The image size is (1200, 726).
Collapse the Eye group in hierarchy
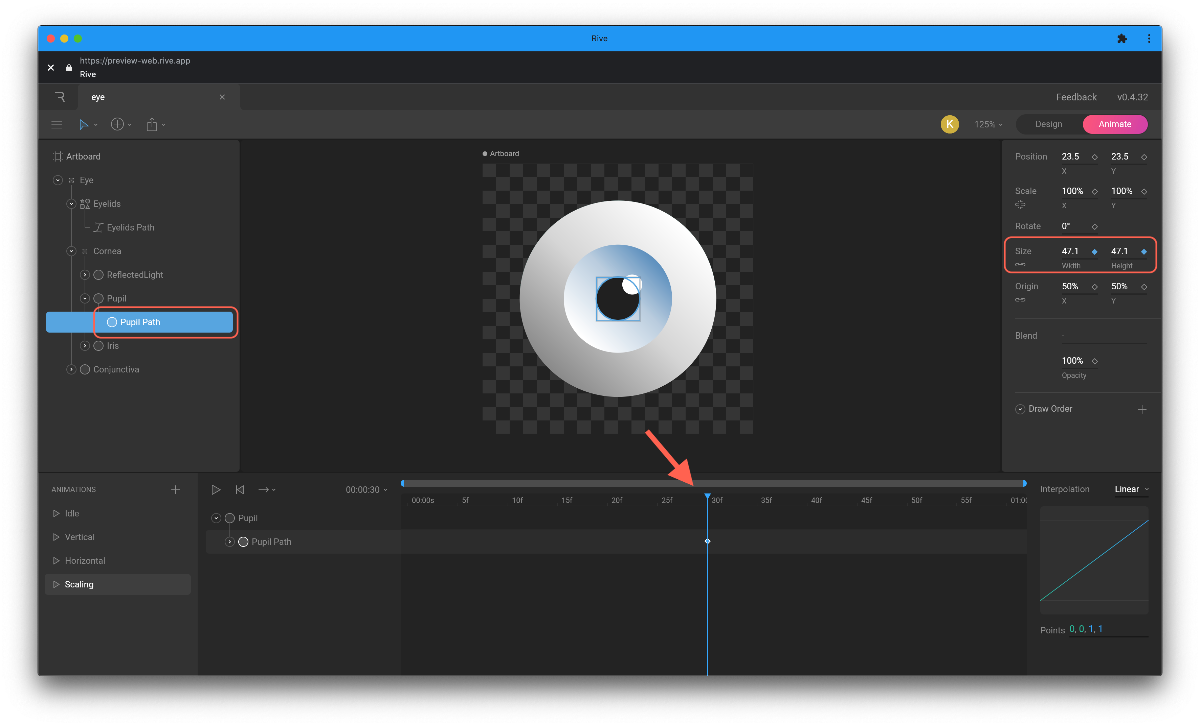(x=58, y=180)
